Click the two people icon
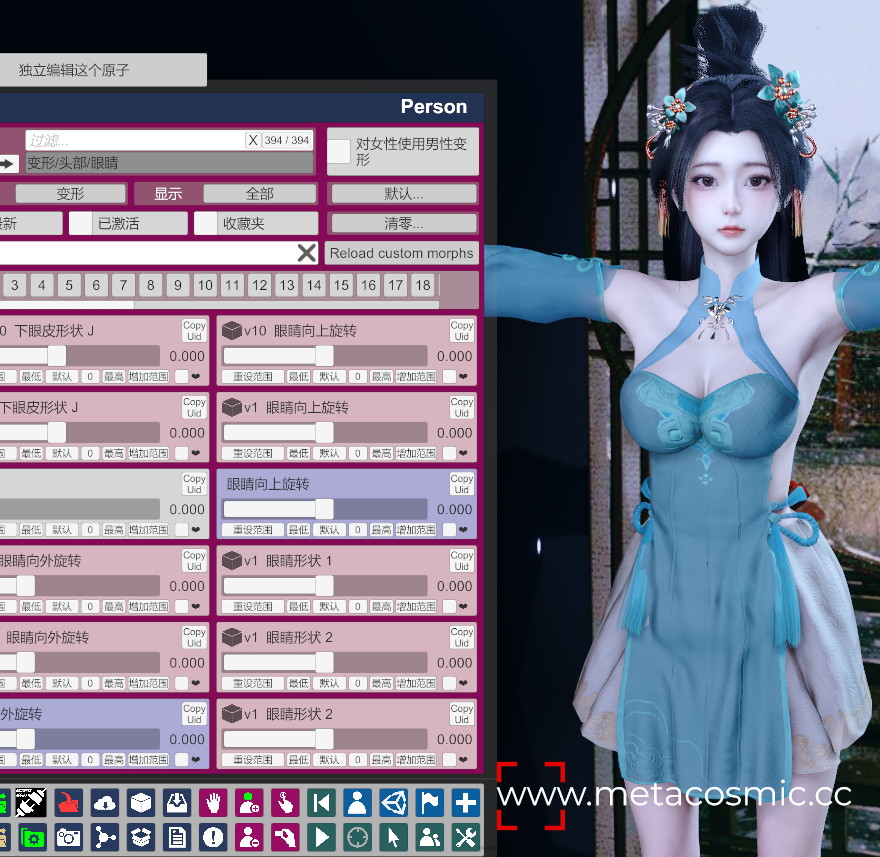 pos(430,838)
